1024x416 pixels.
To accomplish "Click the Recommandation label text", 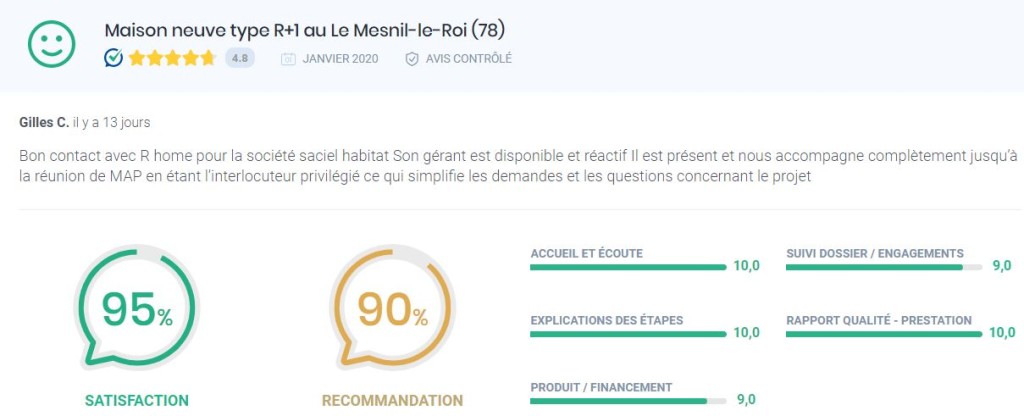I will point(392,400).
